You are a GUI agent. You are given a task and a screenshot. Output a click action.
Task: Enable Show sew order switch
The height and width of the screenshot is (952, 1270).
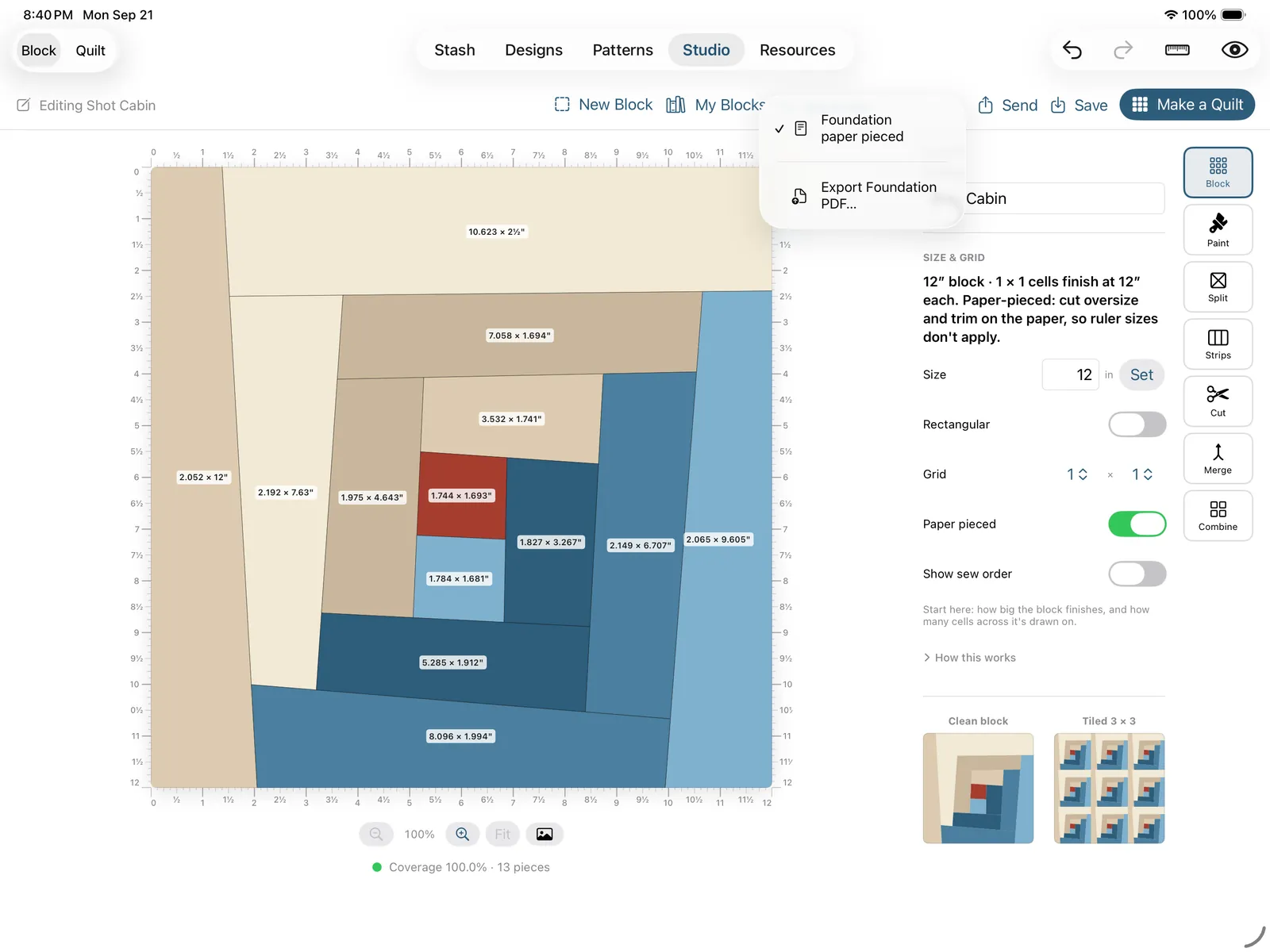pyautogui.click(x=1137, y=574)
